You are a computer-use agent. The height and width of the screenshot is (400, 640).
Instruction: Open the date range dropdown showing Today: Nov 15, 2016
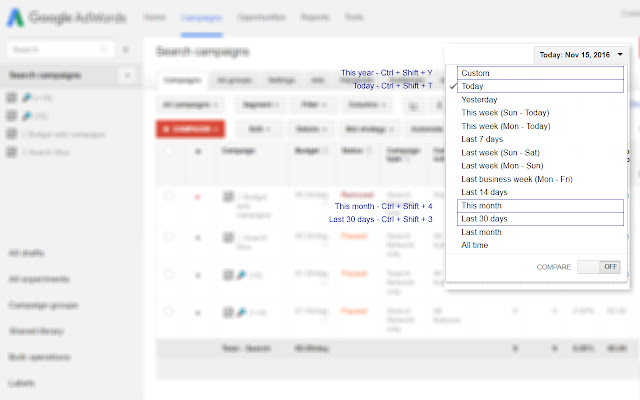tap(581, 55)
